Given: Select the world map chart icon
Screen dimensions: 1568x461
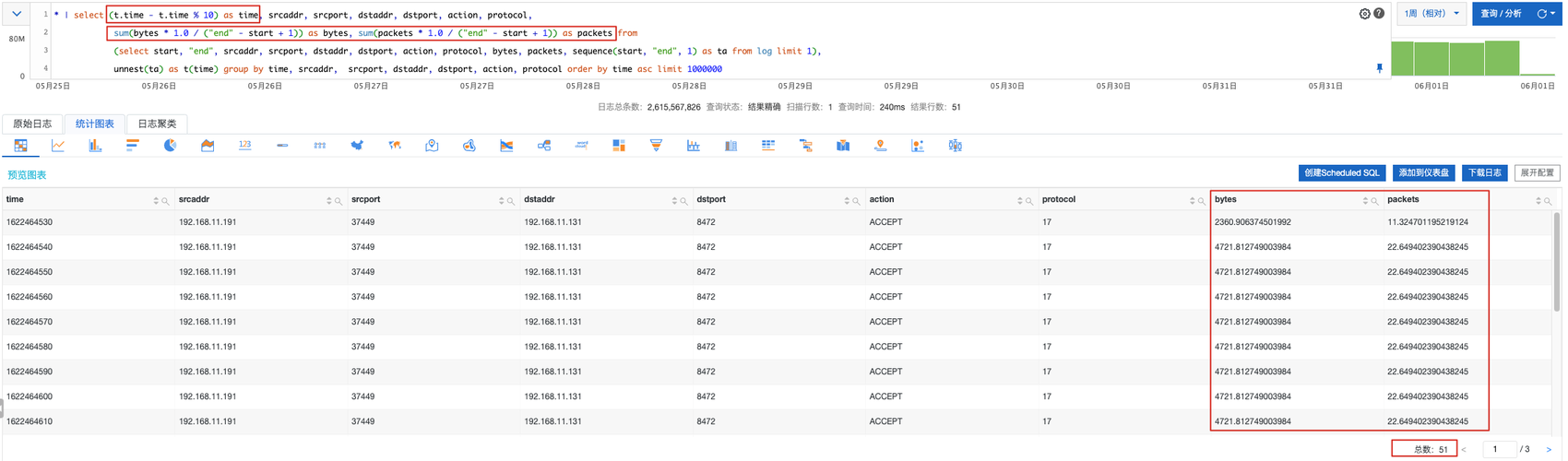Looking at the screenshot, I should point(395,146).
